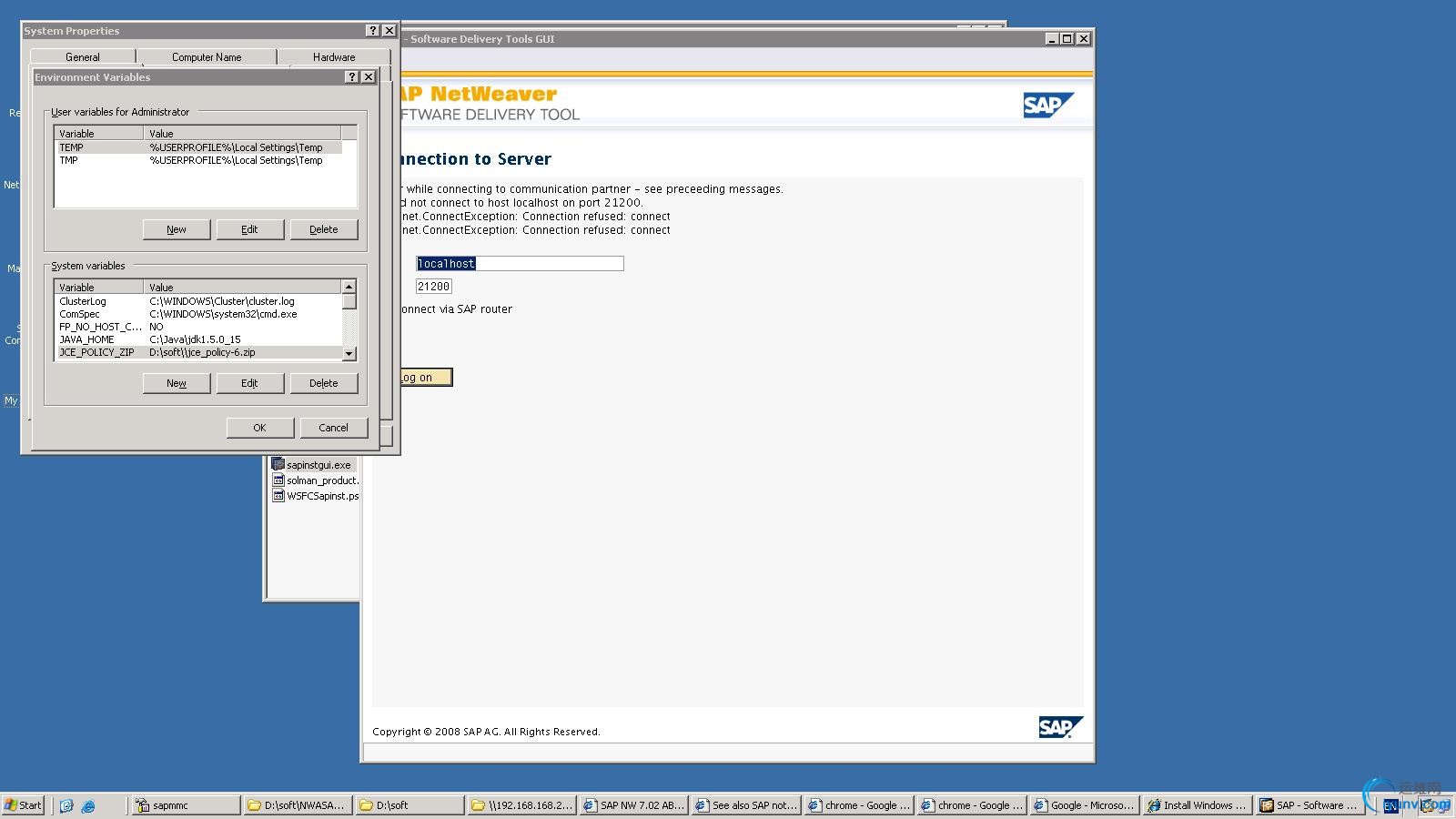Image resolution: width=1456 pixels, height=819 pixels.
Task: Switch to D:\soft\NWASA folder taskbar item
Action: [298, 805]
